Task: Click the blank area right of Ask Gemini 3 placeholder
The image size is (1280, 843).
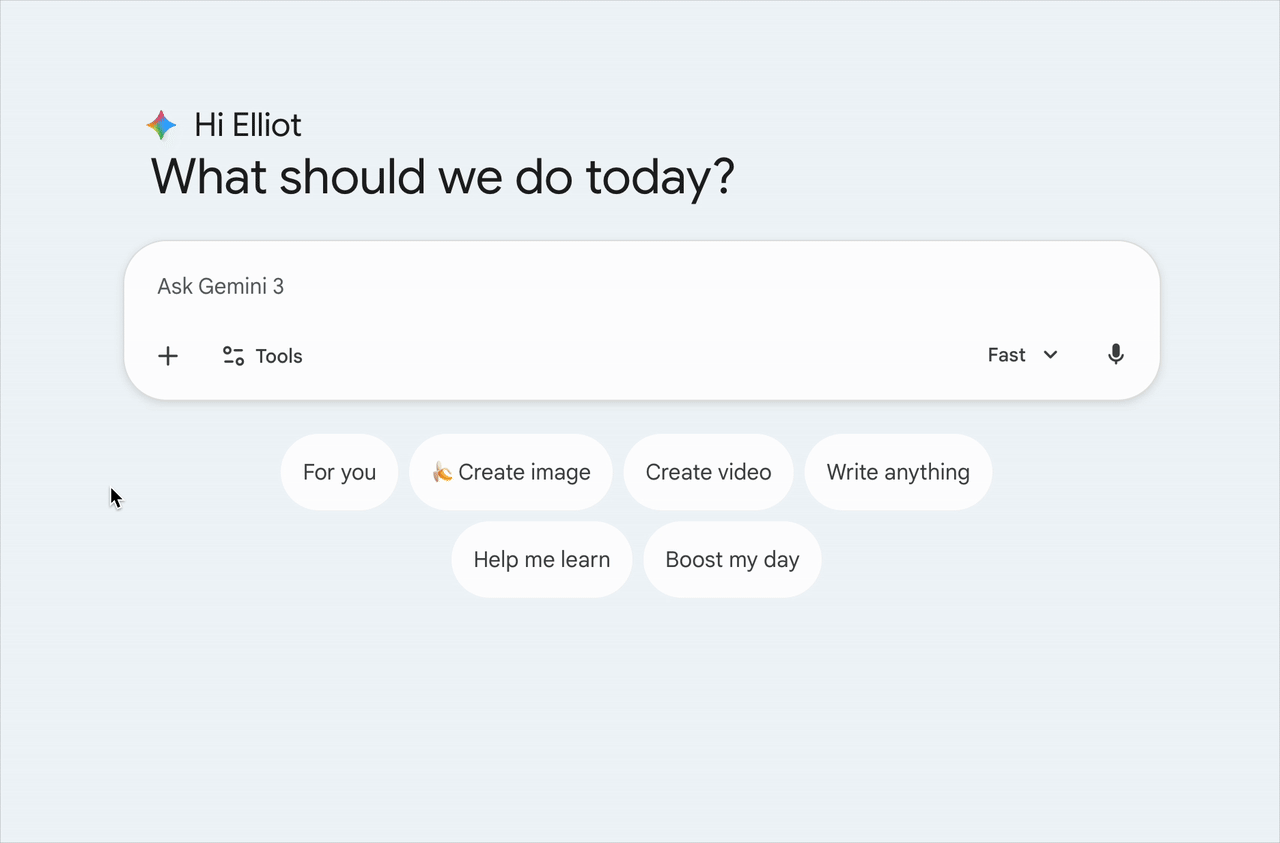Action: point(700,287)
